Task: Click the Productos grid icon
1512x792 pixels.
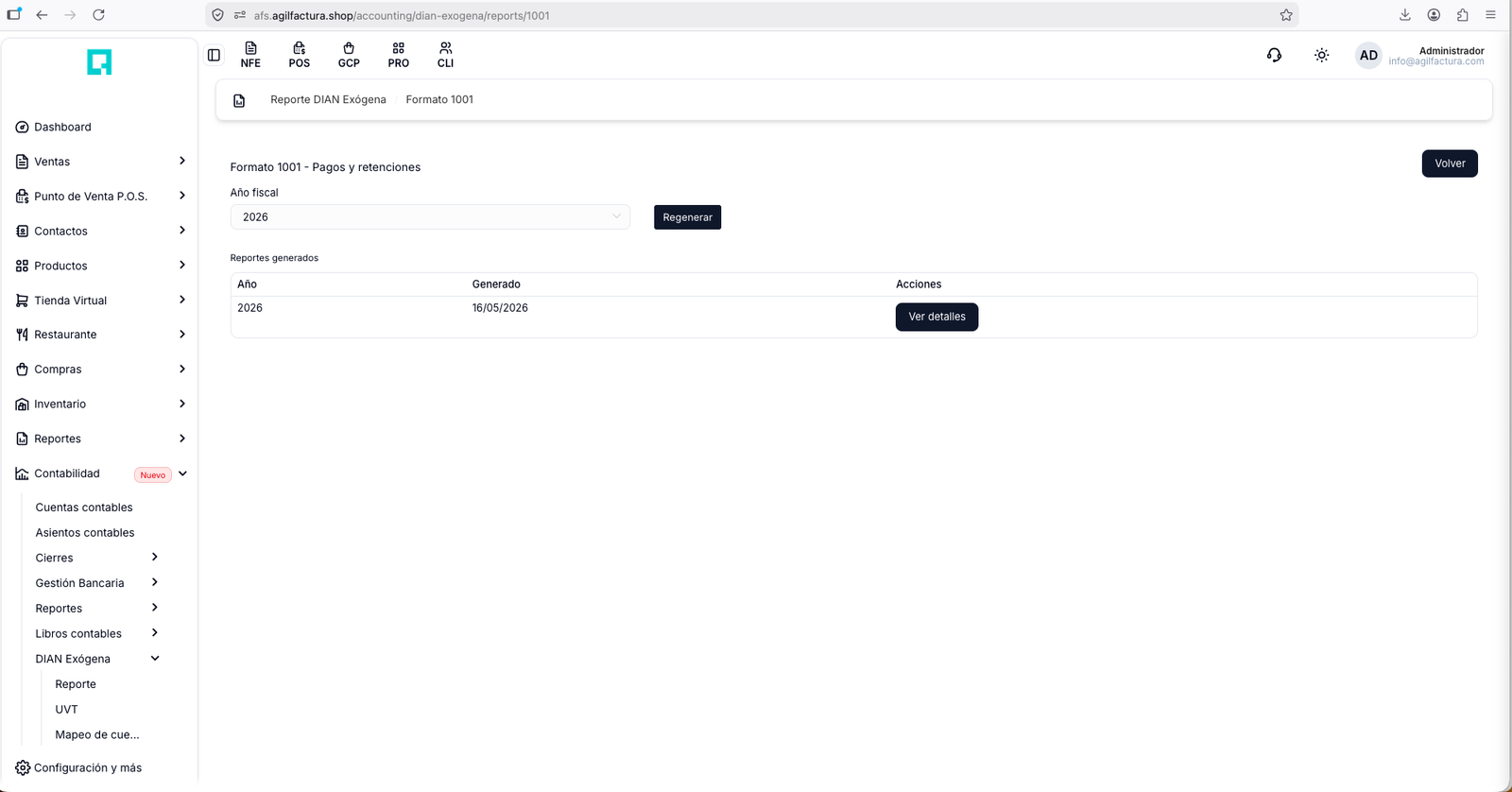Action: point(22,266)
